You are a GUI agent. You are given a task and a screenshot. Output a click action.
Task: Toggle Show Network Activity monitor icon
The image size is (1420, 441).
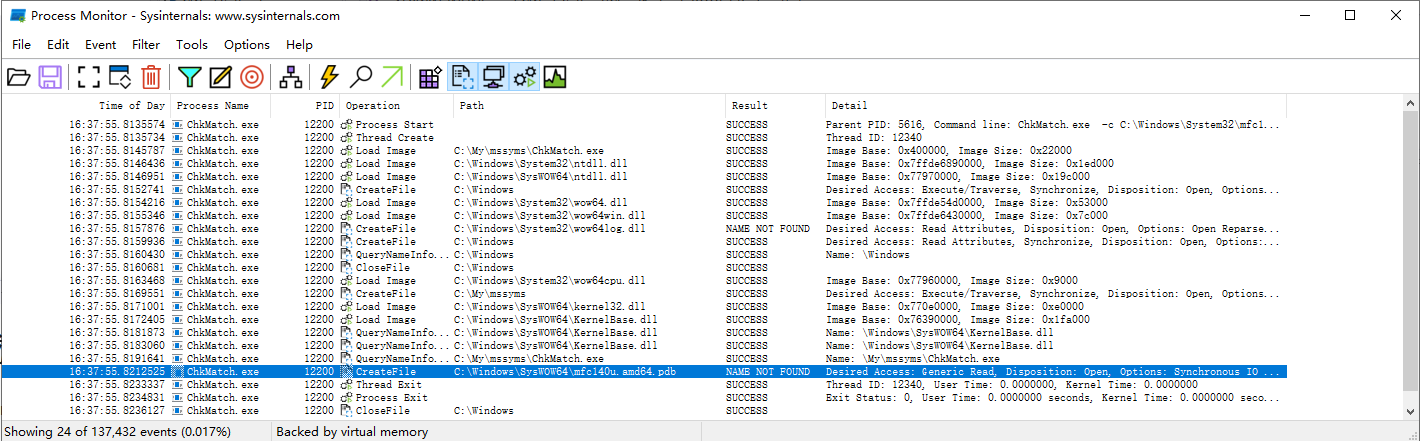tap(493, 77)
